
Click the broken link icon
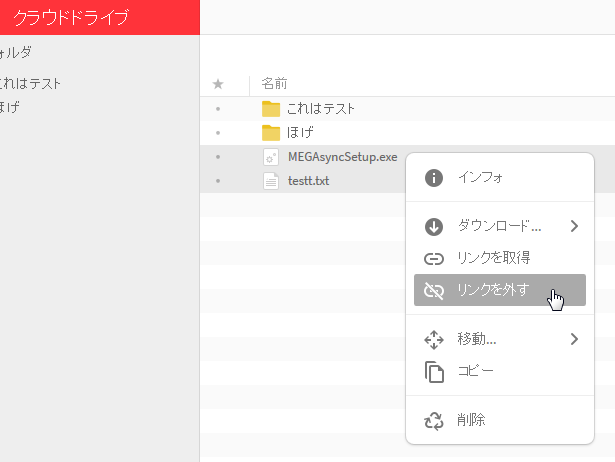pyautogui.click(x=433, y=291)
